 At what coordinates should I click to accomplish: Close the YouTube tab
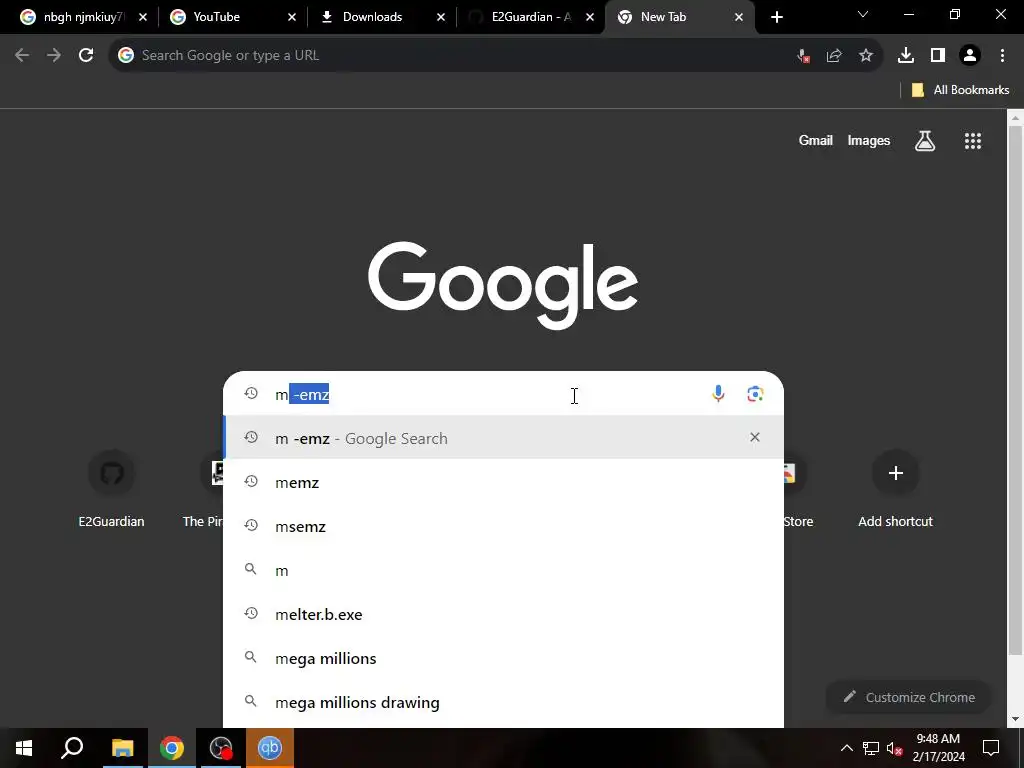pyautogui.click(x=292, y=17)
